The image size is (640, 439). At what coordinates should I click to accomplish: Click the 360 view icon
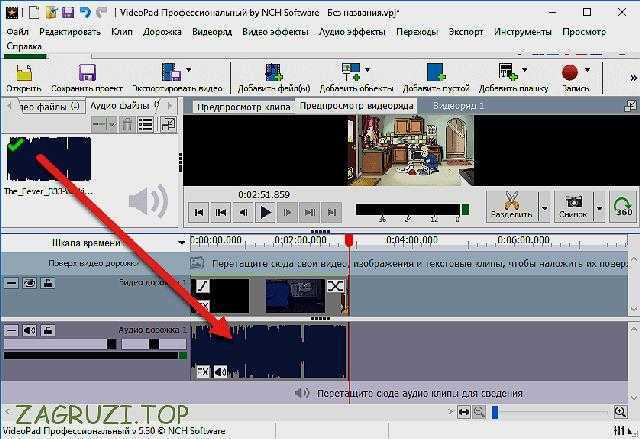[623, 206]
